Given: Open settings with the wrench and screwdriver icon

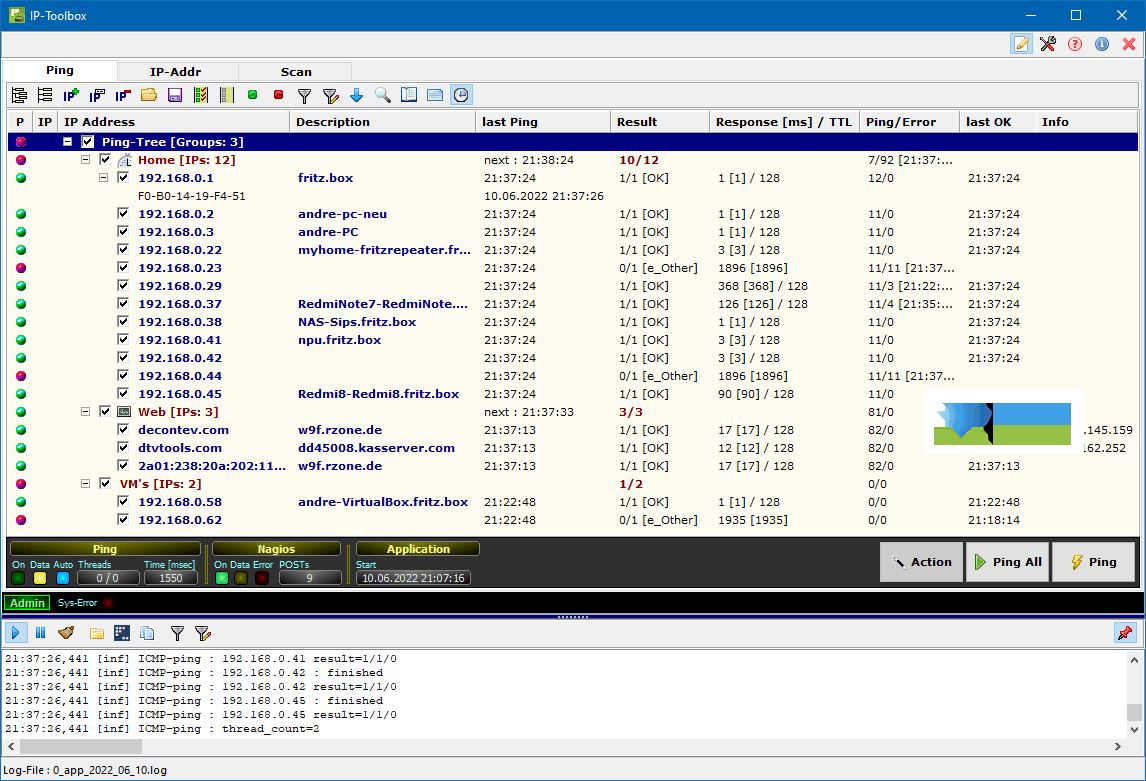Looking at the screenshot, I should [x=1048, y=44].
